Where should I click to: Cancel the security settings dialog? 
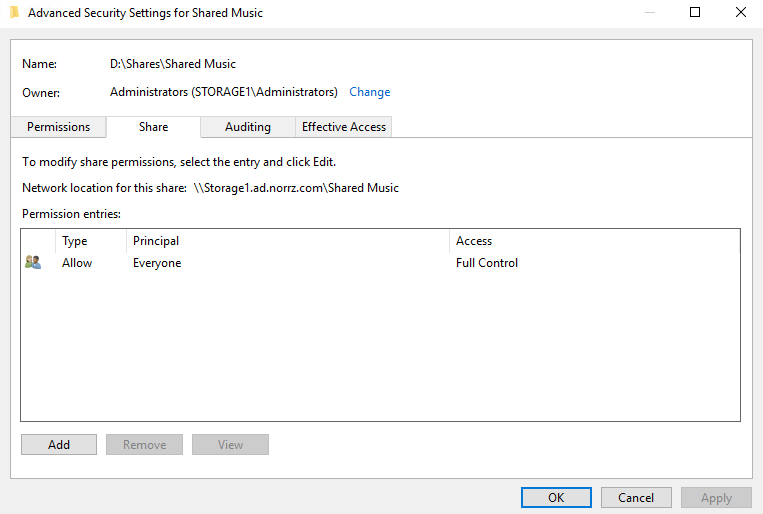tap(636, 498)
